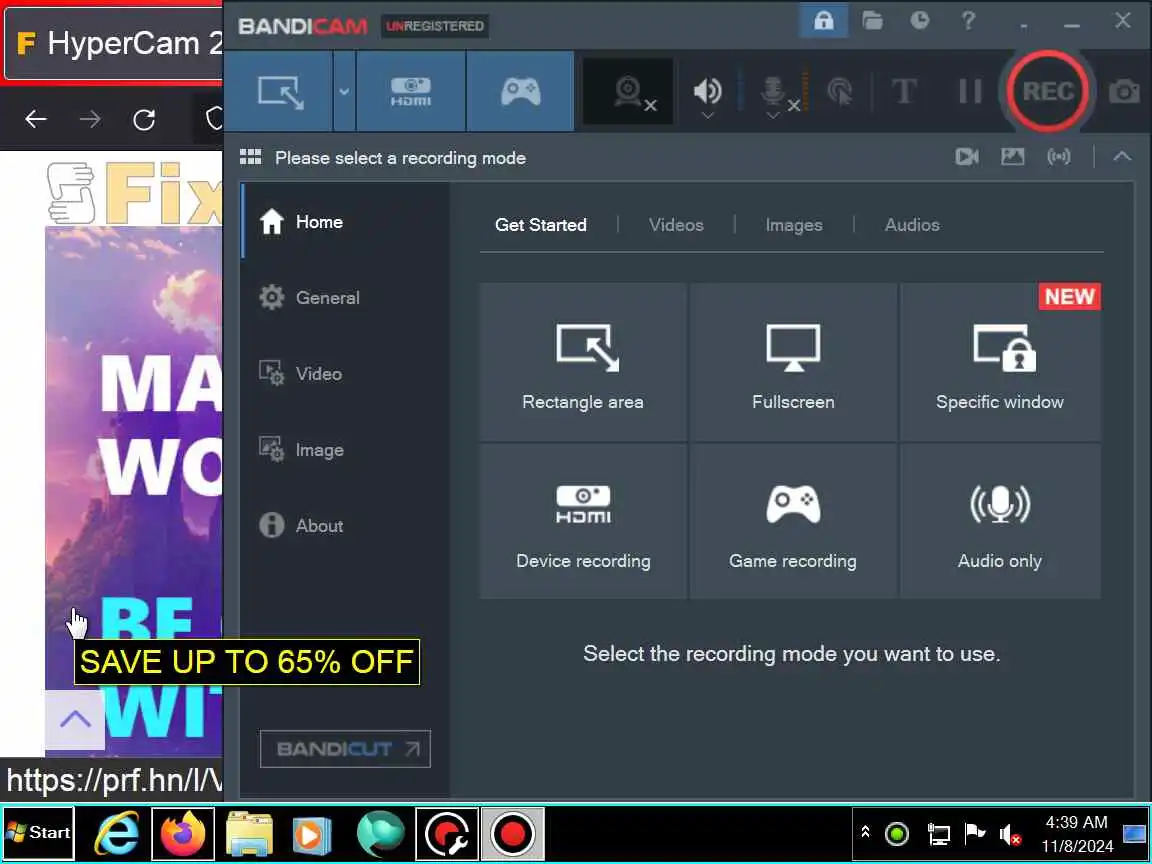Choose the Rectangle area tile
1152x864 pixels.
pos(583,361)
